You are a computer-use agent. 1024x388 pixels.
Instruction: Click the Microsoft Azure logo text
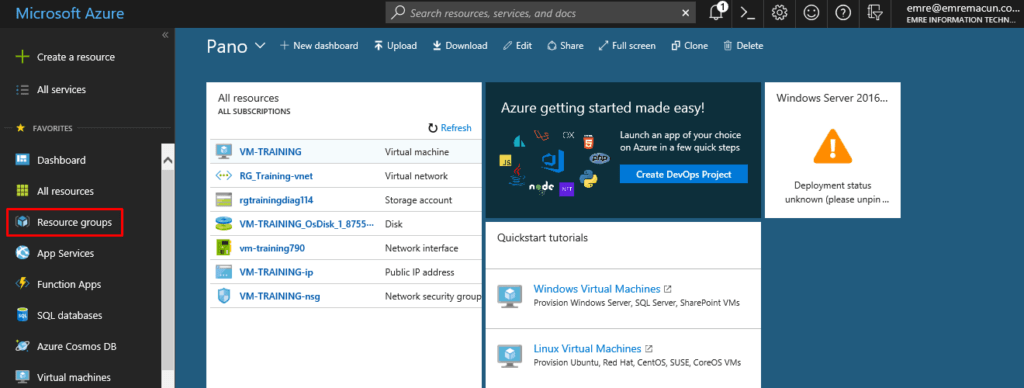tap(70, 13)
